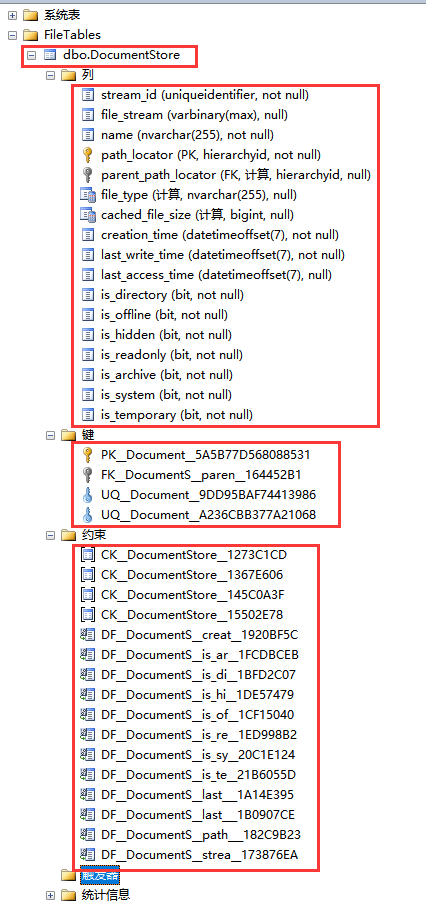Click the foreign key icon of parent_path_locator
426x909 pixels.
click(x=88, y=174)
